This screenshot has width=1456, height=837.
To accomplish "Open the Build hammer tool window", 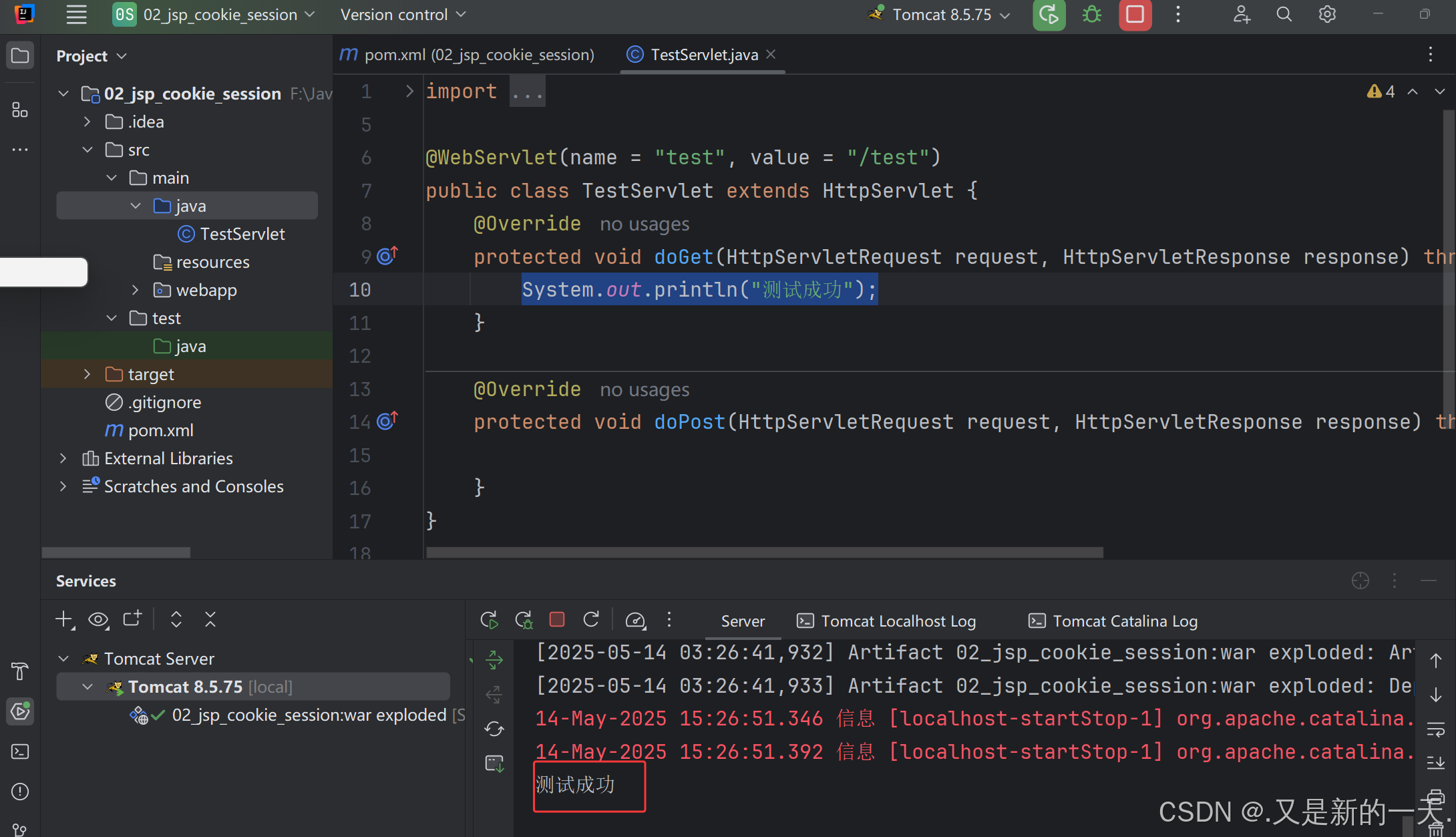I will [x=20, y=671].
